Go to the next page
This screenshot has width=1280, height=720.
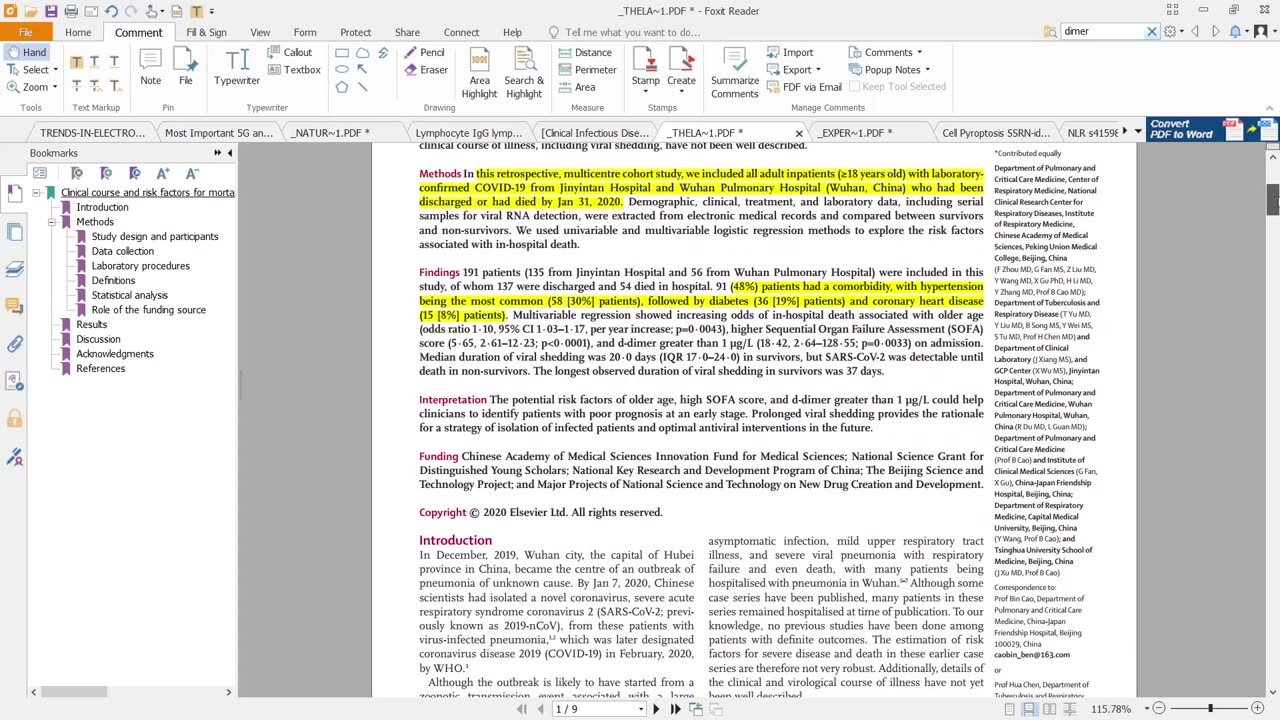(x=656, y=709)
